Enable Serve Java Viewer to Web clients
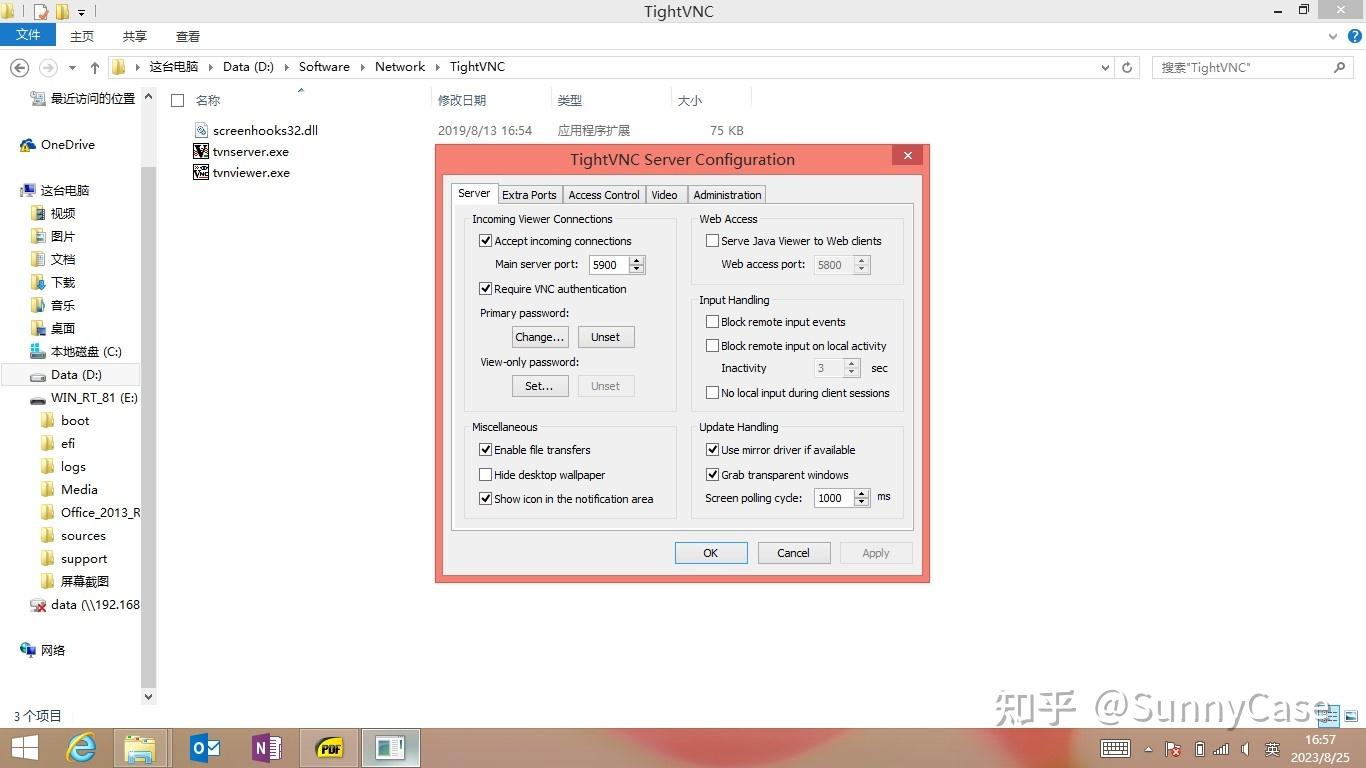The height and width of the screenshot is (768, 1366). pyautogui.click(x=713, y=240)
